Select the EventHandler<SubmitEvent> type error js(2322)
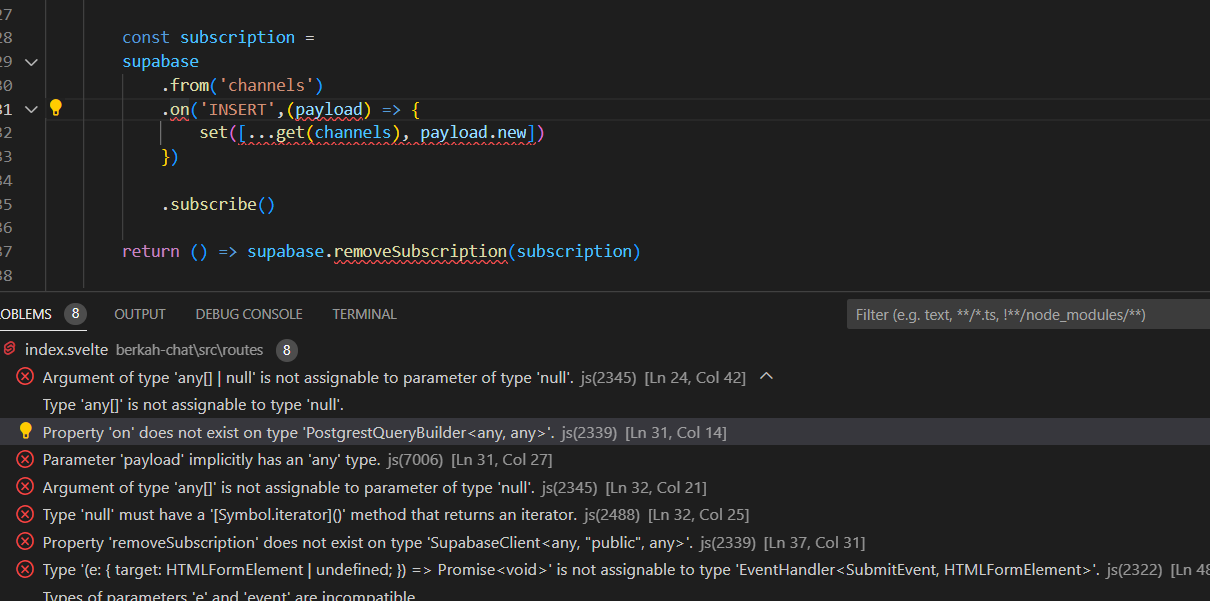 pos(605,570)
